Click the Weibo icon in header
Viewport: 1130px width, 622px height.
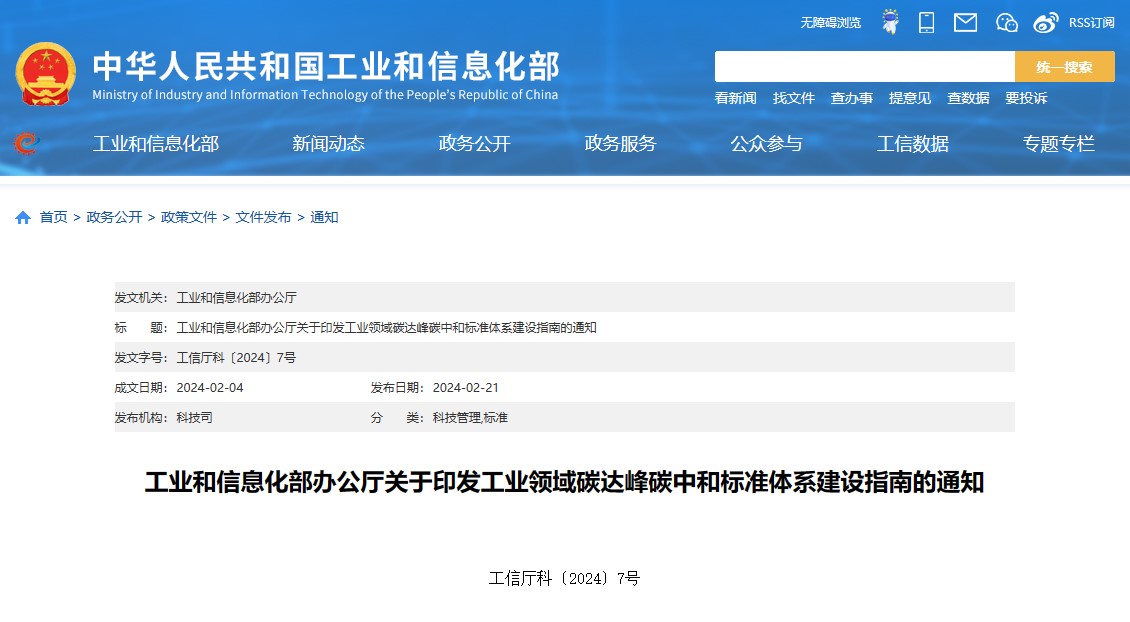[x=1045, y=22]
